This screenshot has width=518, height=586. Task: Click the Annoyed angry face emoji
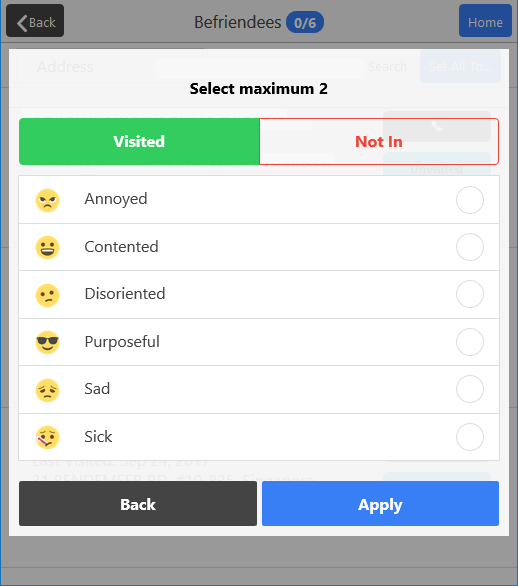47,200
